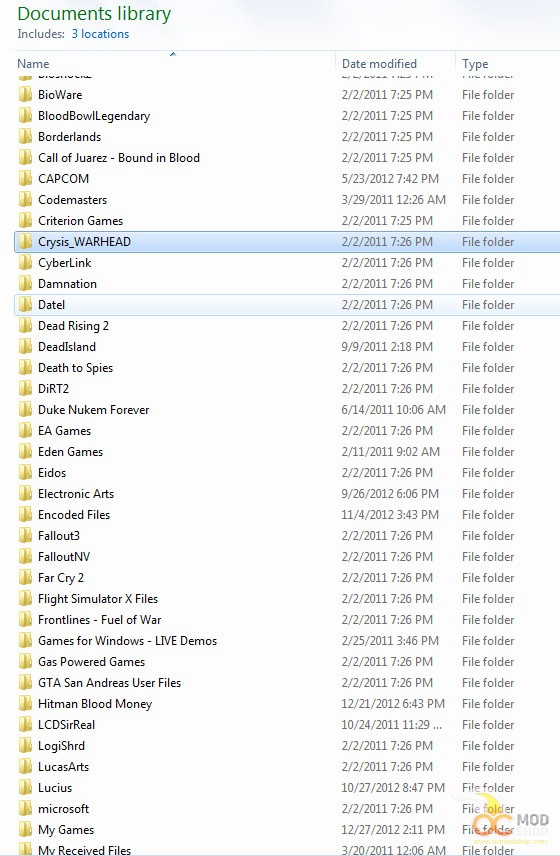This screenshot has height=856, width=560.
Task: Select the Encoded Files folder name
Action: pos(74,515)
